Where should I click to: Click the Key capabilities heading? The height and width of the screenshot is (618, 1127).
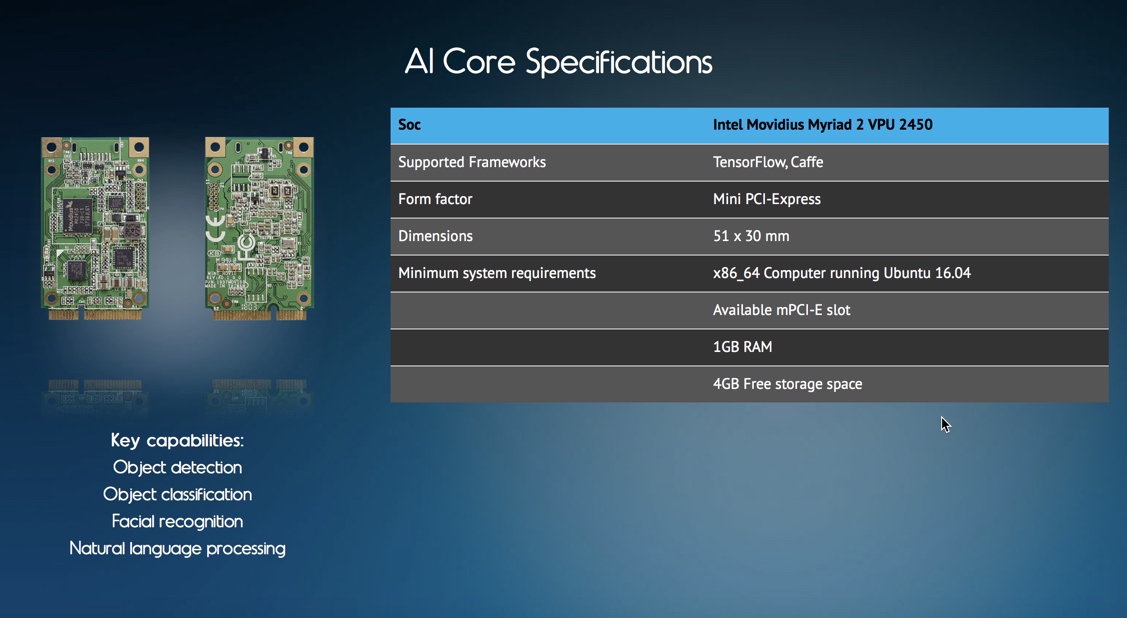pos(177,440)
